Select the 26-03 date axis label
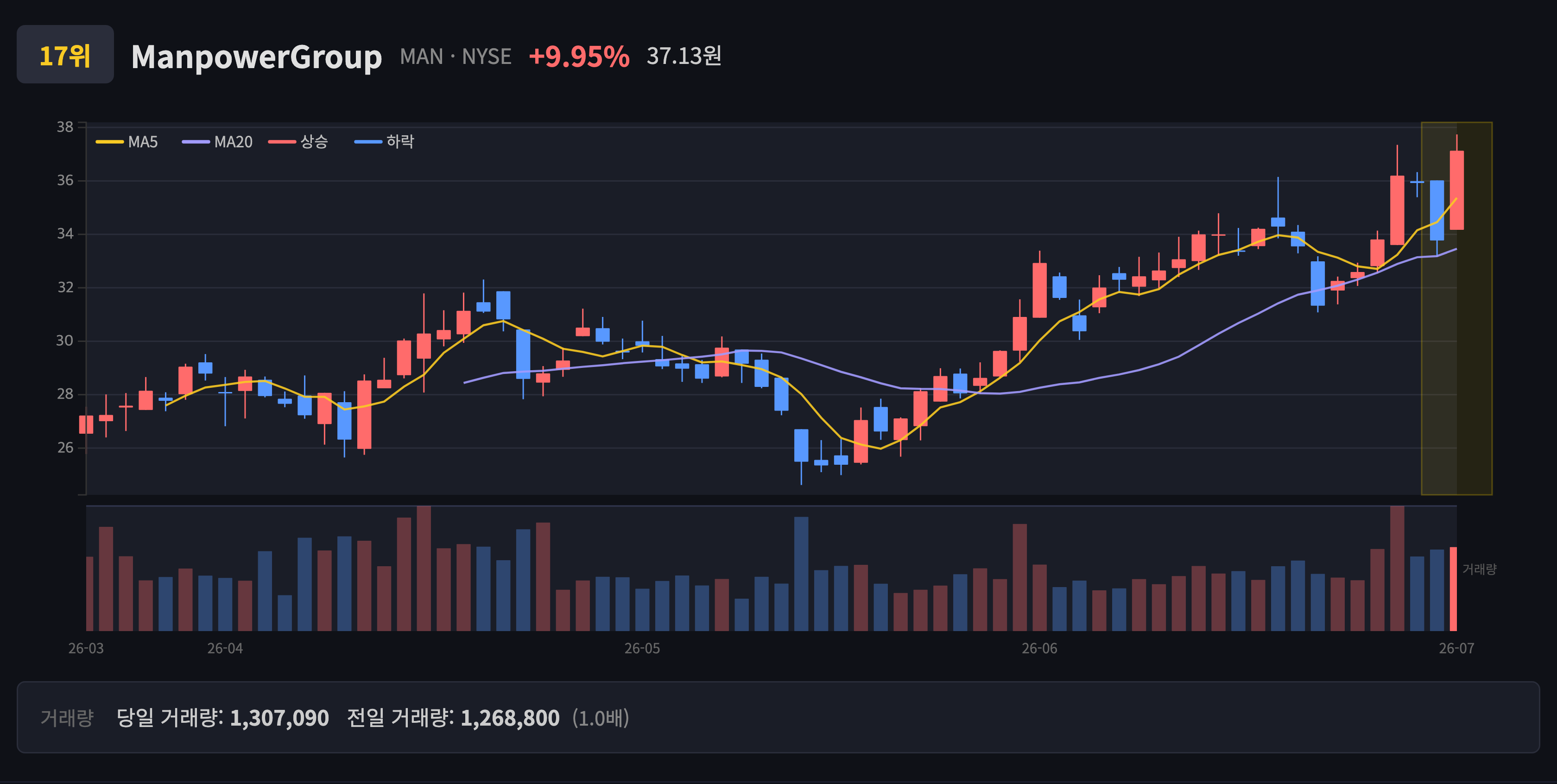 pyautogui.click(x=86, y=649)
